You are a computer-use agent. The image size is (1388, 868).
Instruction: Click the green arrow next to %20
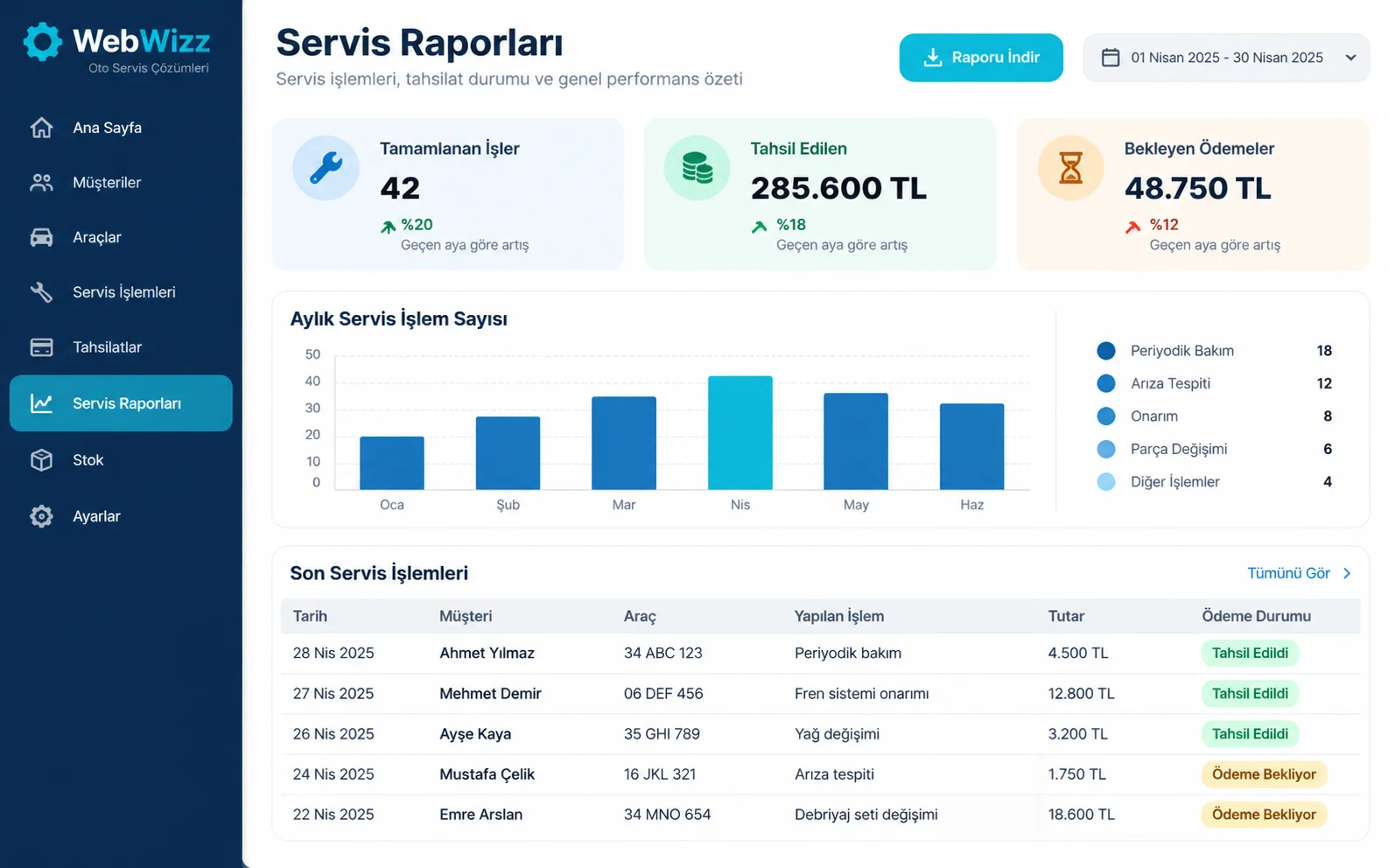(x=388, y=227)
